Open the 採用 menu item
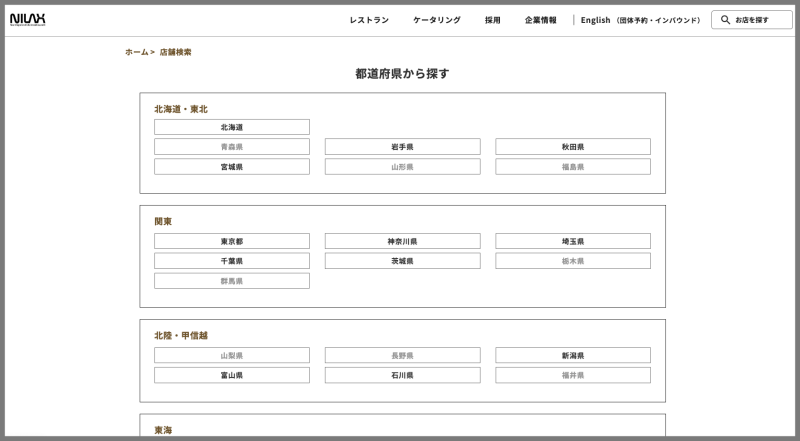Viewport: 800px width, 441px height. coord(493,20)
